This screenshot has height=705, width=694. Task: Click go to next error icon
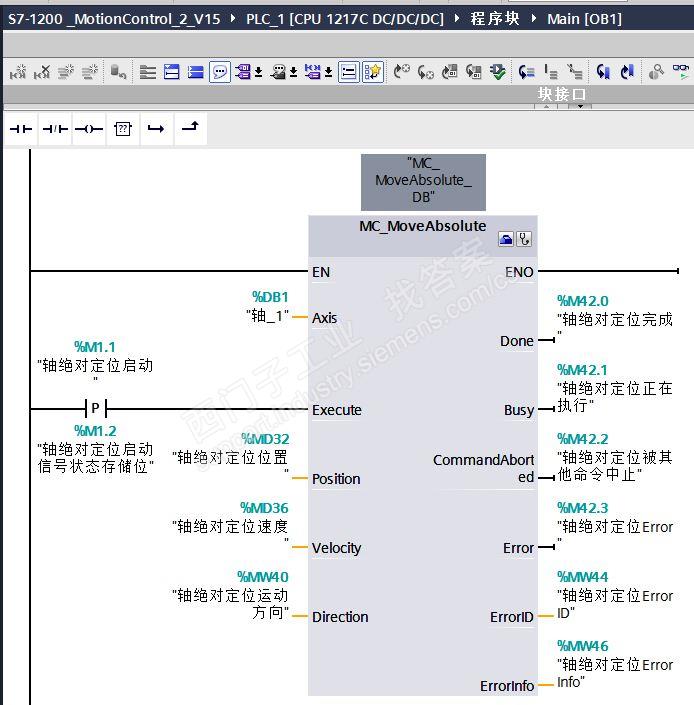401,72
